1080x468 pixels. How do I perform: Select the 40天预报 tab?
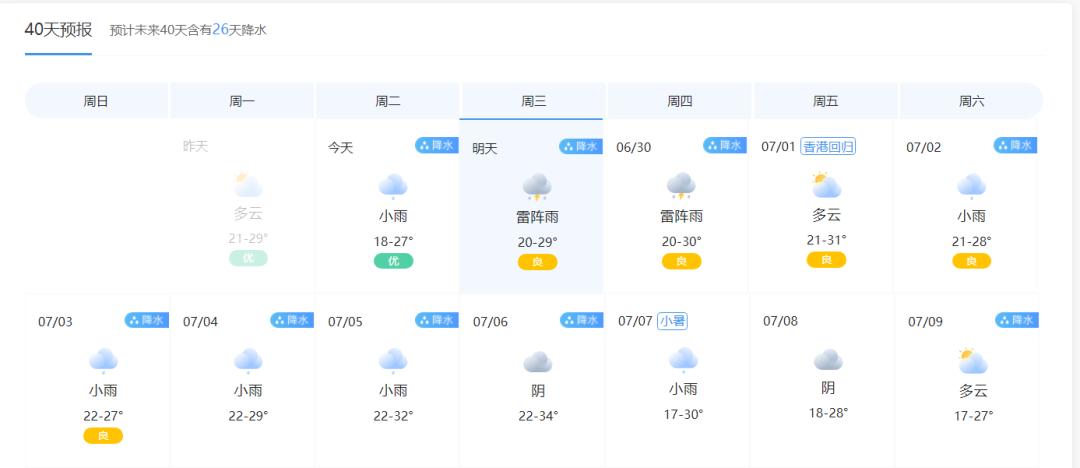click(x=58, y=30)
